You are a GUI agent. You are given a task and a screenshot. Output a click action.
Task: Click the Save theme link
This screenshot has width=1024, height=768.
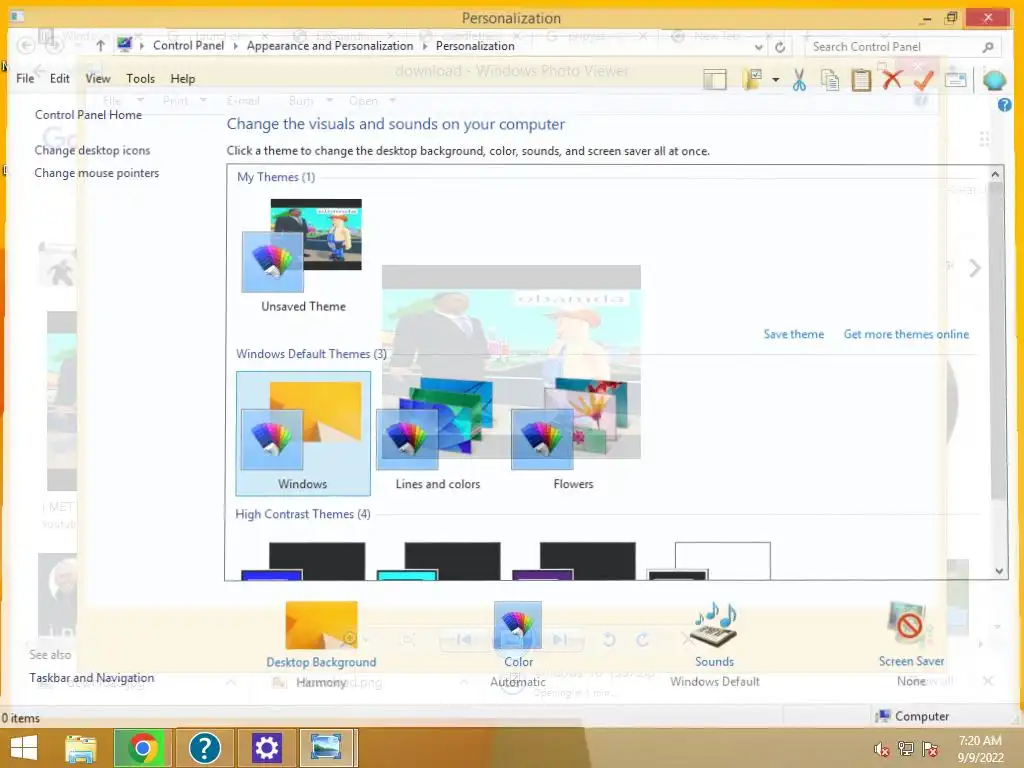(x=793, y=334)
